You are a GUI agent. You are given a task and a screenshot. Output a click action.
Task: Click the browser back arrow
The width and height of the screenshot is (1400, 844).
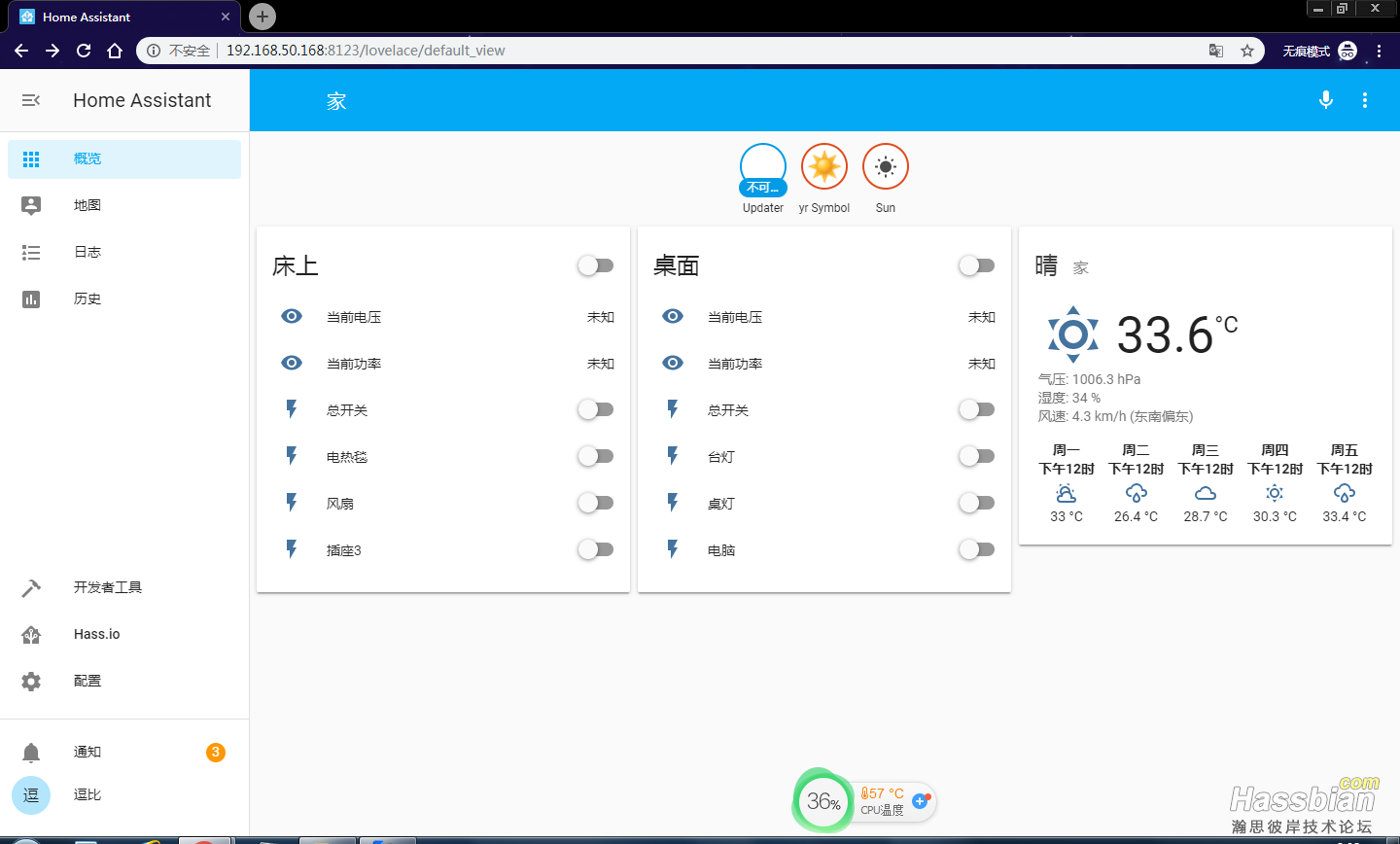[x=21, y=51]
